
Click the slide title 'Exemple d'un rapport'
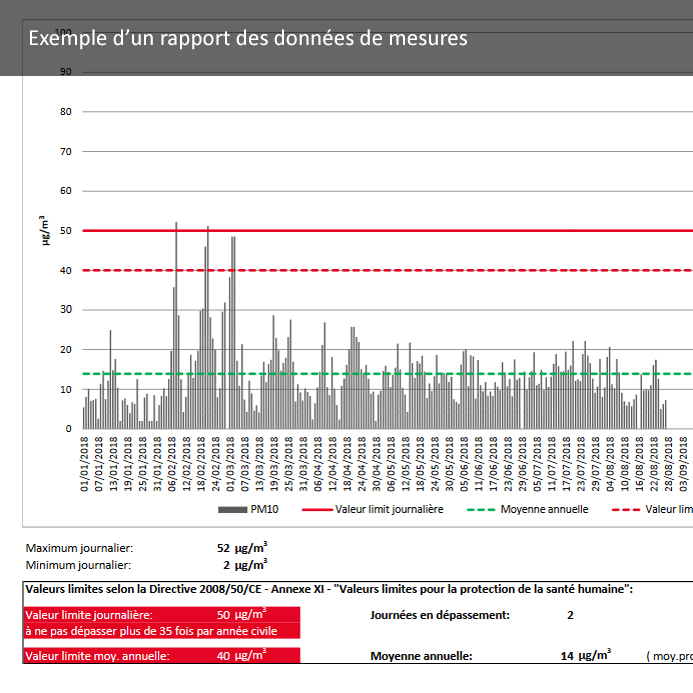(x=247, y=38)
